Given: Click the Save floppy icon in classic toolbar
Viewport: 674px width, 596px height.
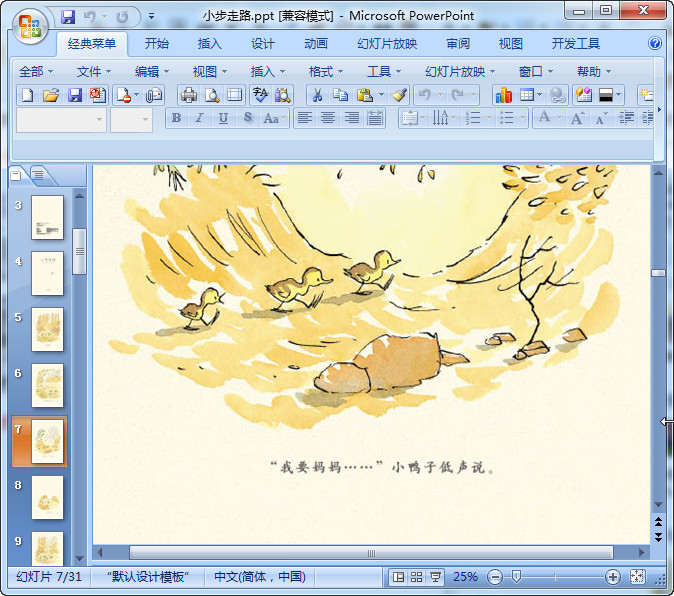Looking at the screenshot, I should coord(75,95).
